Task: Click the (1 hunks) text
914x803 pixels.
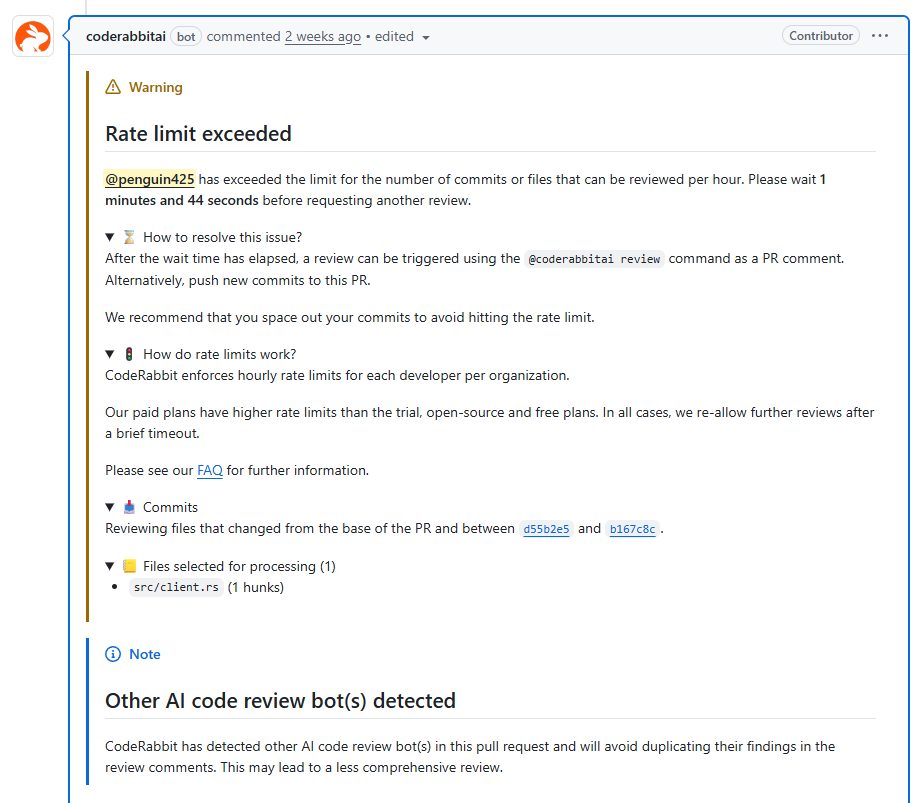Action: pyautogui.click(x=255, y=587)
